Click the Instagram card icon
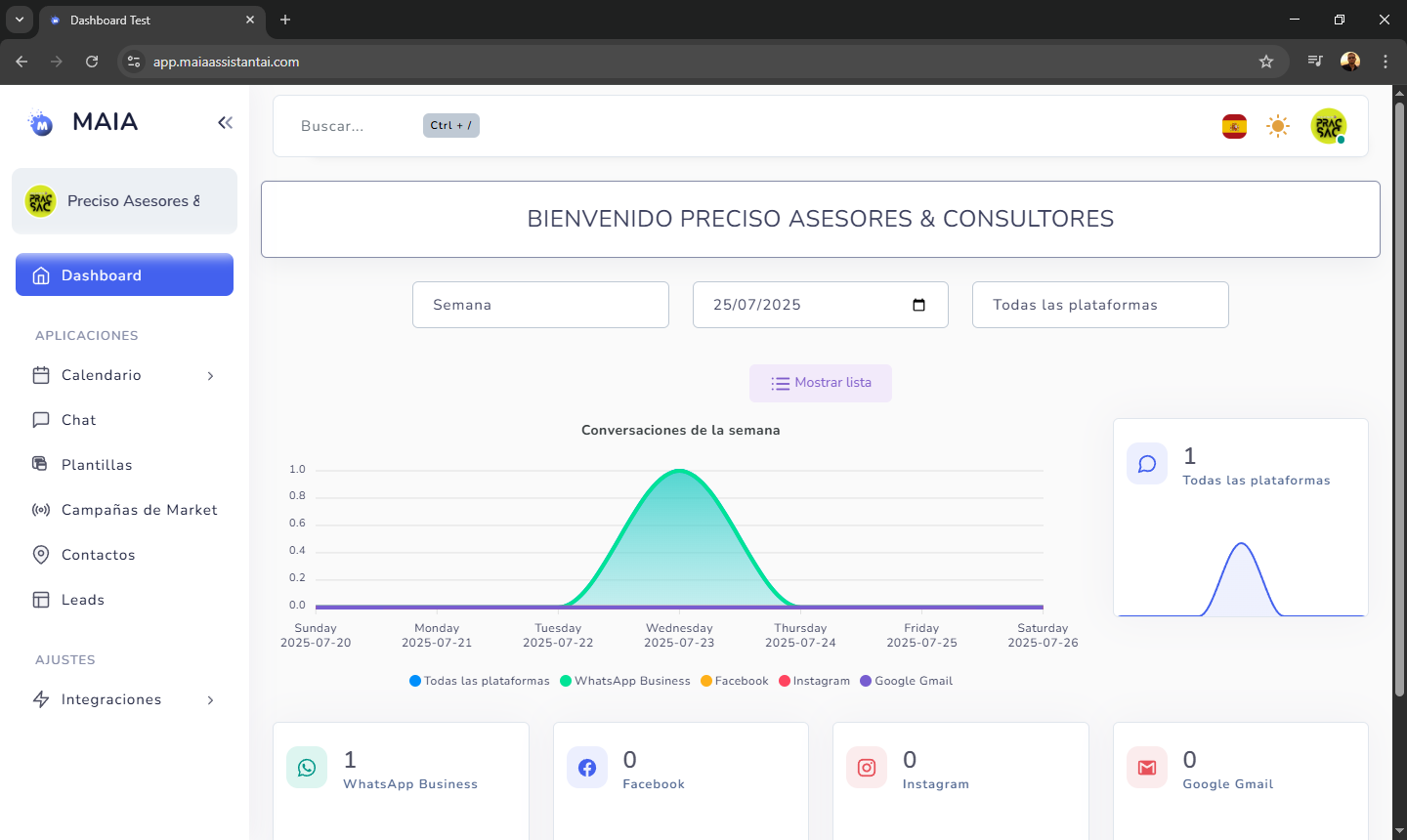The height and width of the screenshot is (840, 1407). point(867,768)
